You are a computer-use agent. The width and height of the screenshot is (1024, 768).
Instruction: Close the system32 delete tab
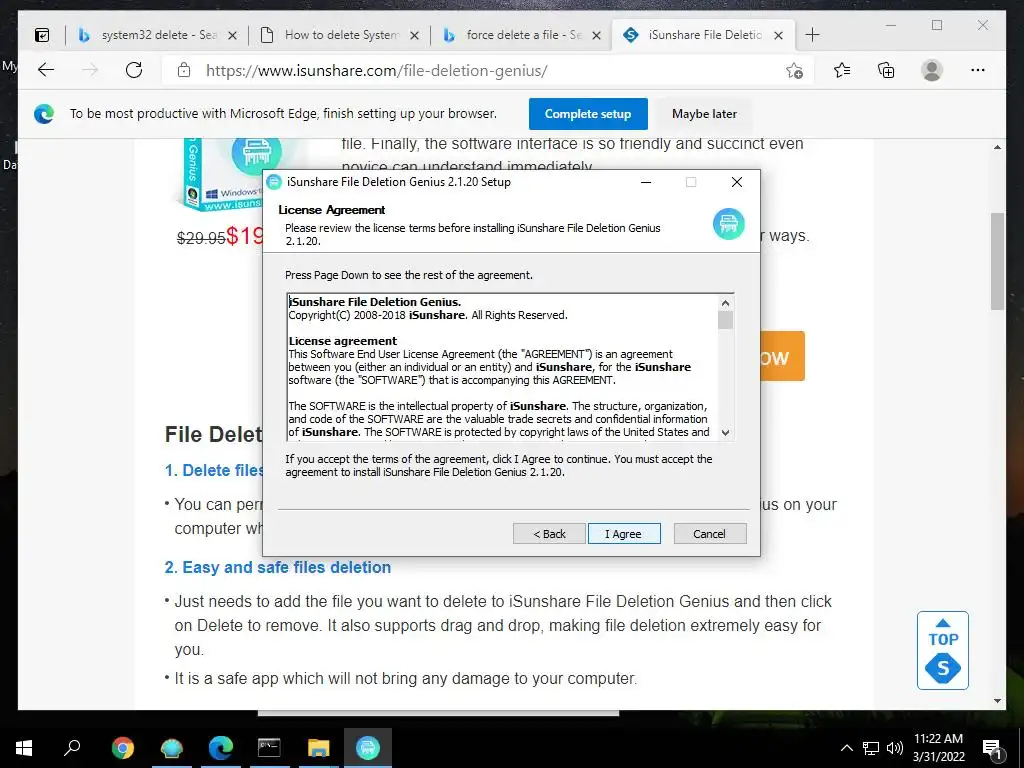point(232,35)
